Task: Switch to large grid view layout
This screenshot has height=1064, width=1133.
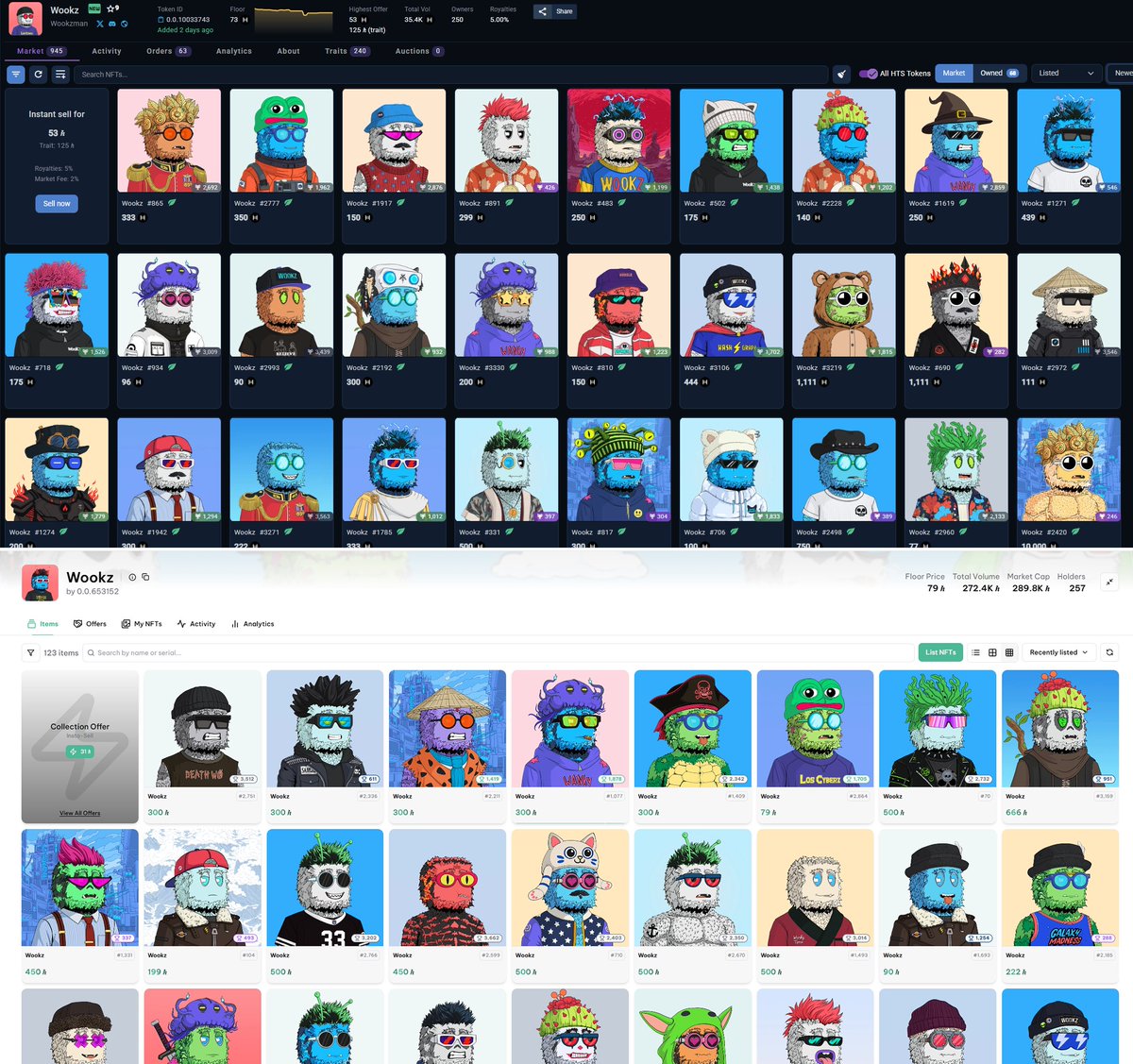Action: click(x=992, y=652)
